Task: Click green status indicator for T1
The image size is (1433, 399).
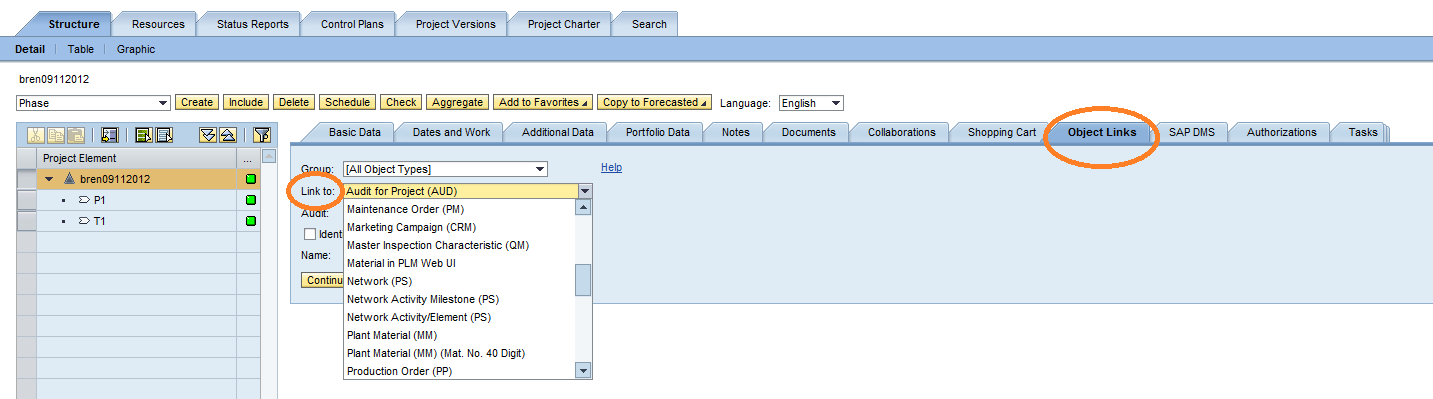Action: point(250,221)
